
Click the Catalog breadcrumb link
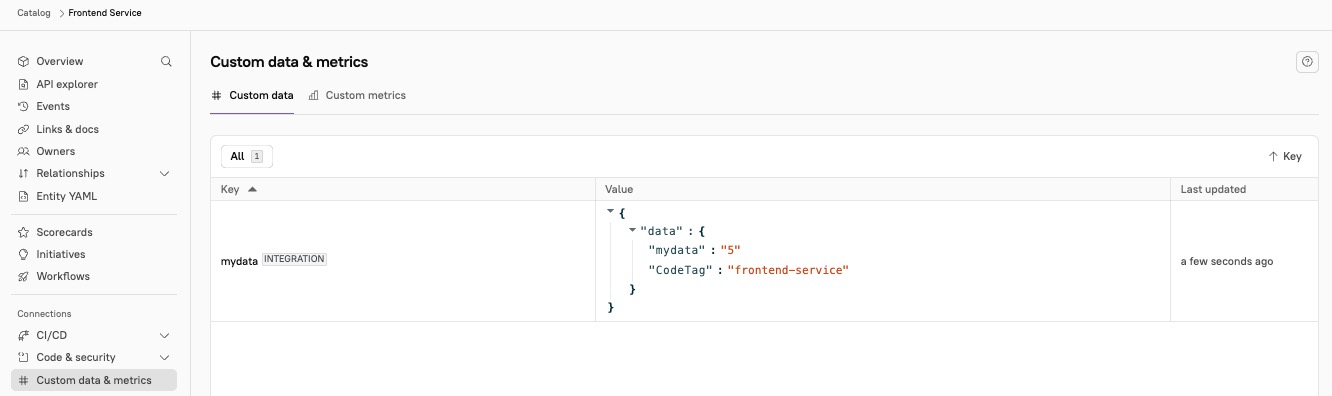34,13
